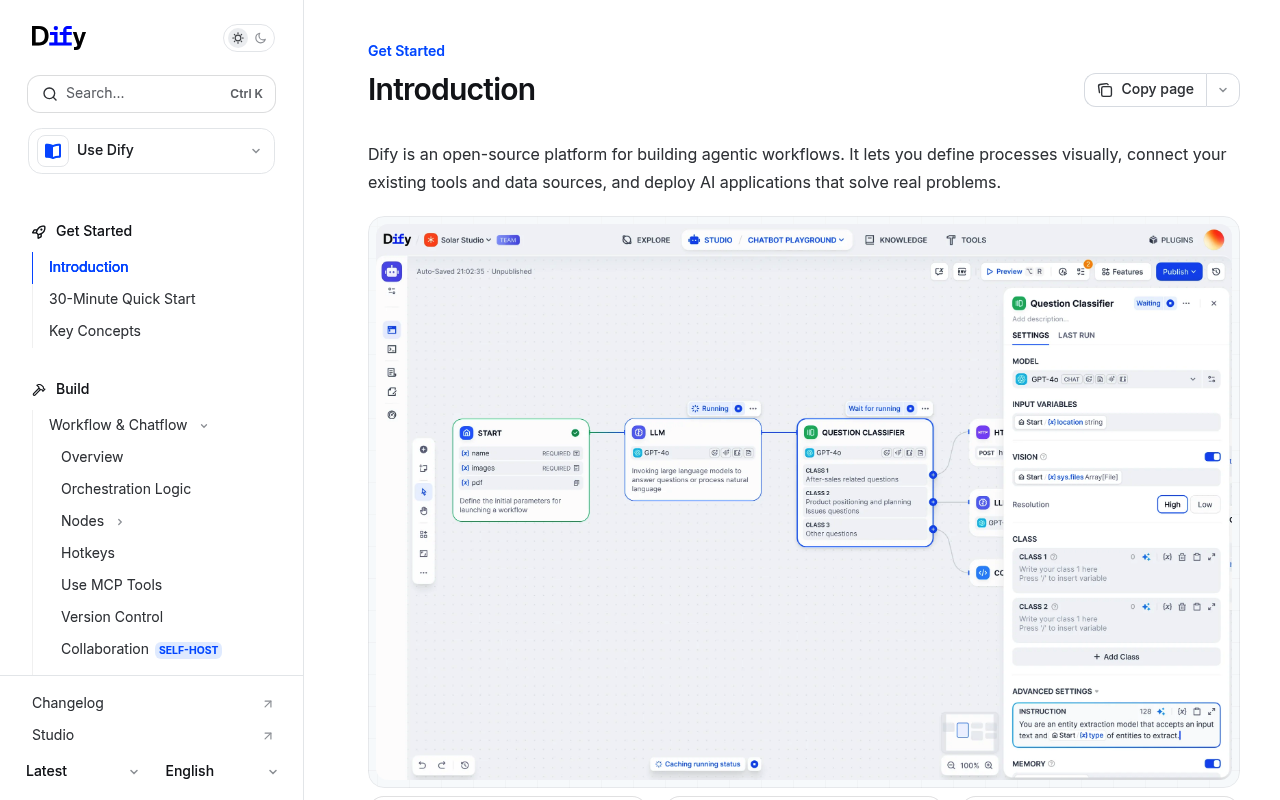Viewport: 1280px width, 800px height.
Task: Click the Get Started breadcrumb above Introduction
Action: coord(406,51)
